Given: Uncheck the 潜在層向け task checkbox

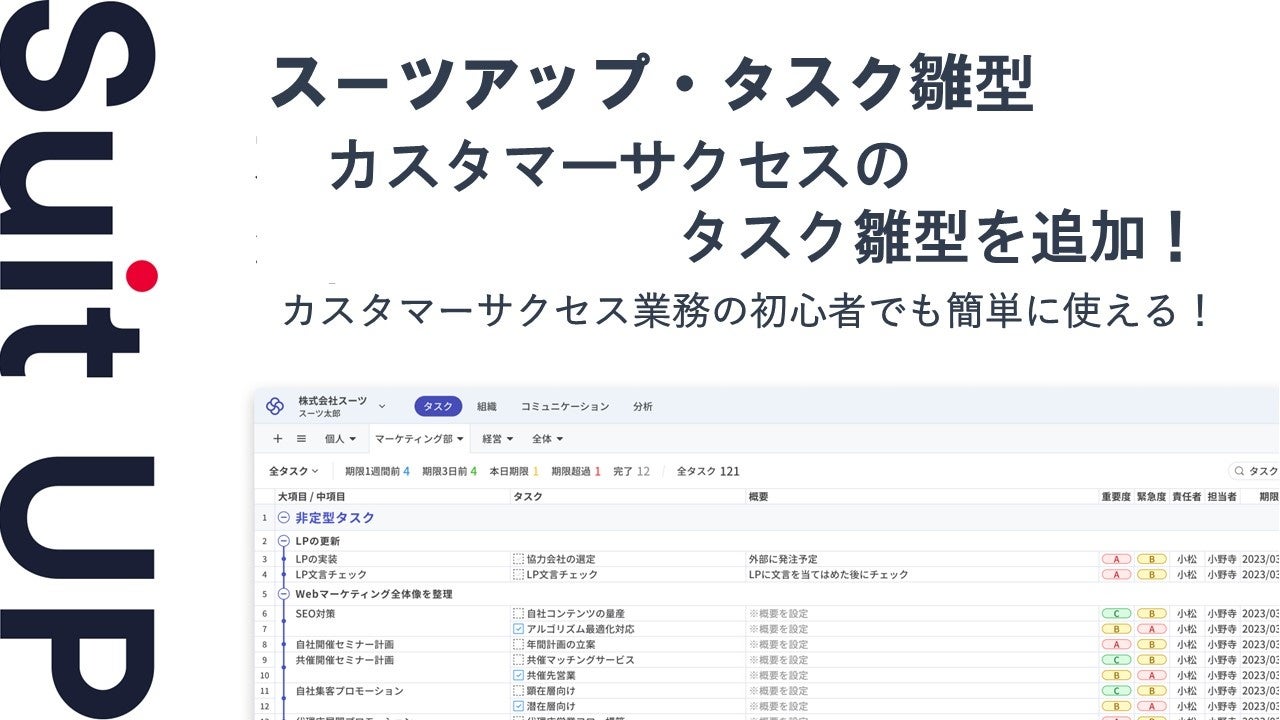Looking at the screenshot, I should coord(518,707).
